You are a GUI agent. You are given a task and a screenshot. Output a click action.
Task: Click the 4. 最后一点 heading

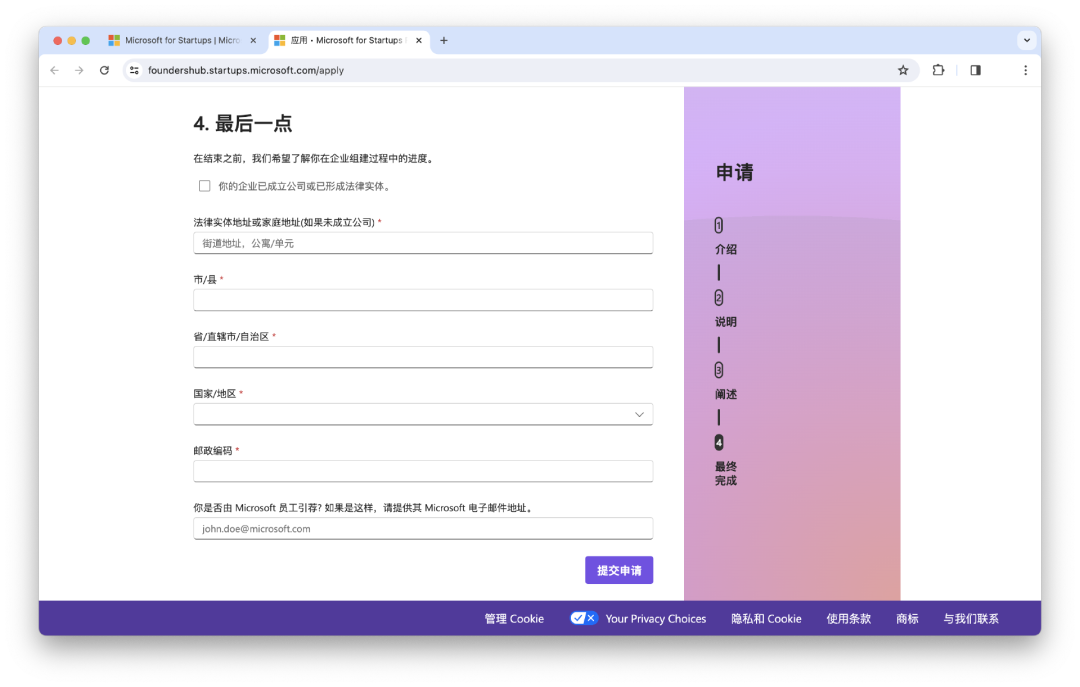pyautogui.click(x=242, y=124)
